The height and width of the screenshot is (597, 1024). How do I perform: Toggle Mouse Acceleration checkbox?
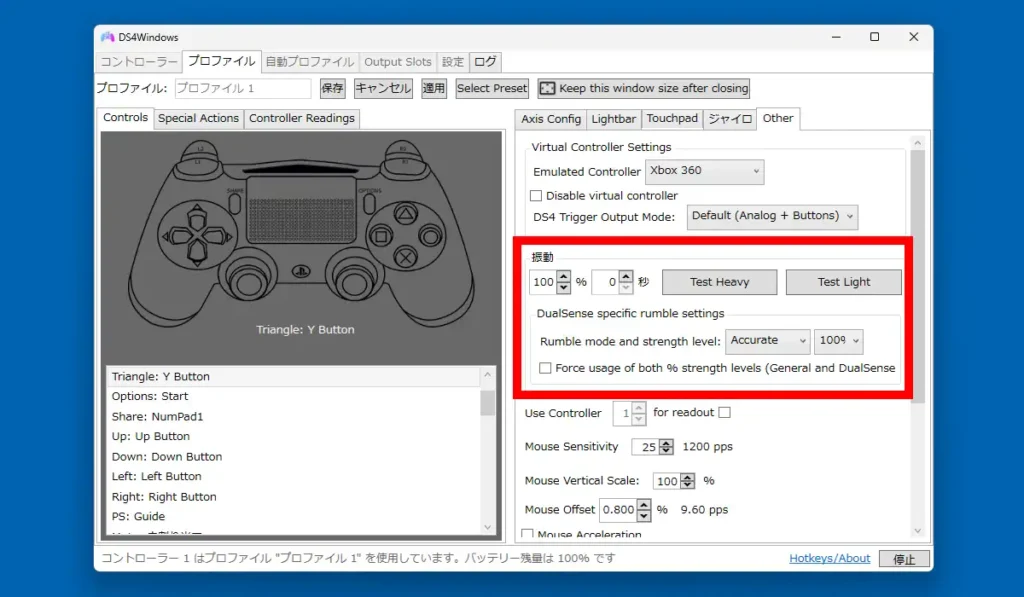click(528, 534)
